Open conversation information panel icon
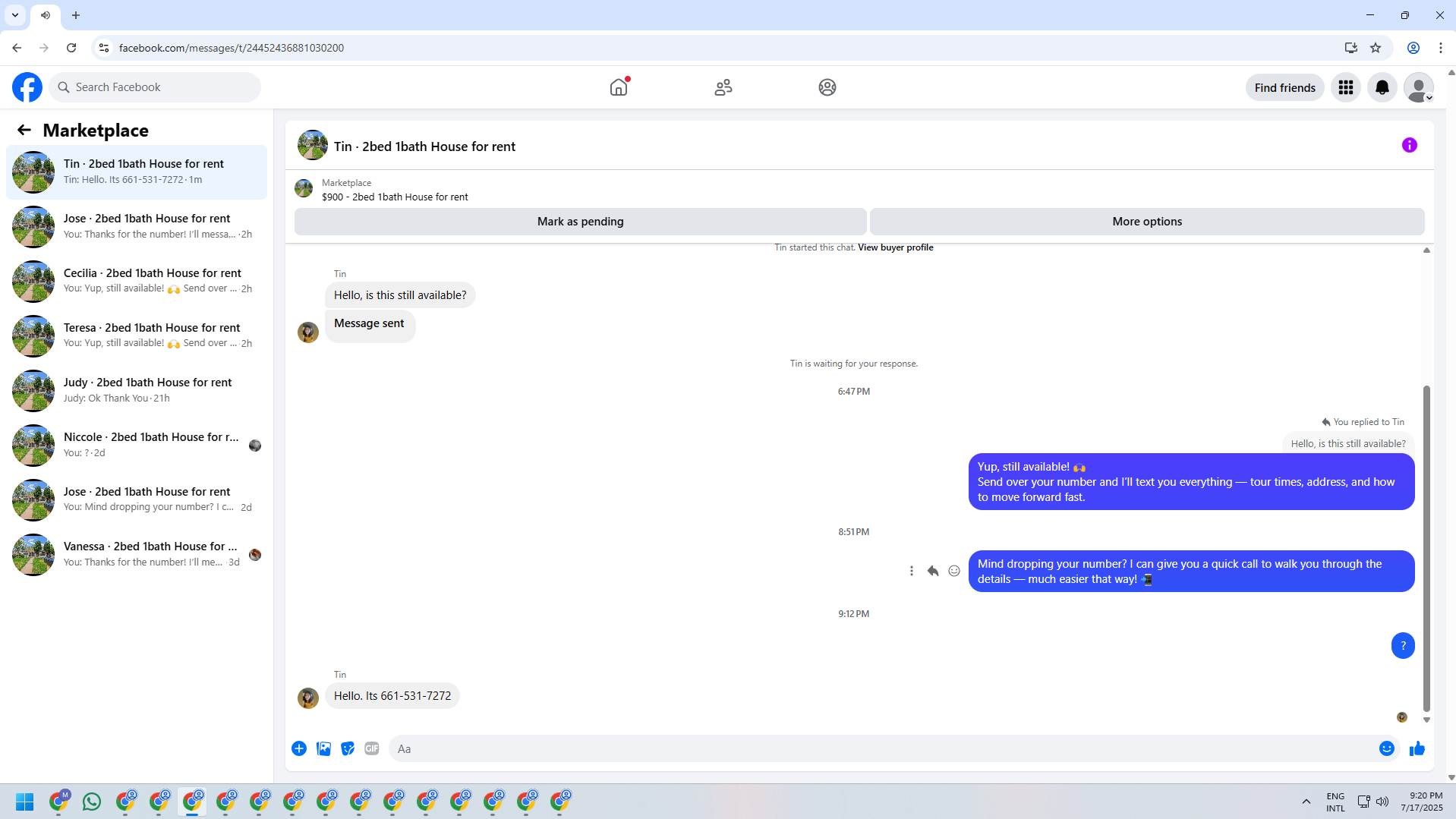The height and width of the screenshot is (819, 1456). coord(1410,145)
